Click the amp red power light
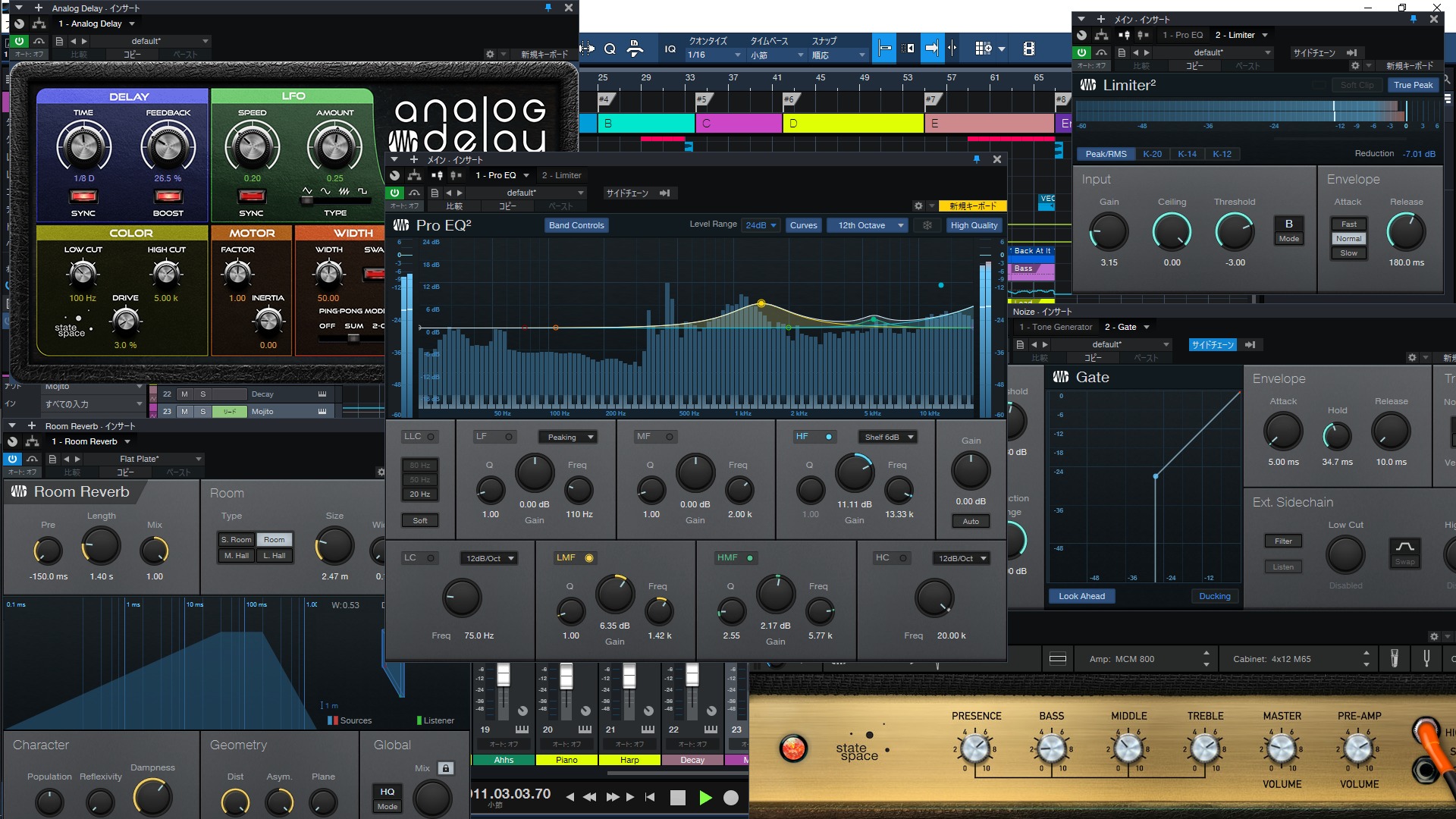1456x819 pixels. point(793,748)
